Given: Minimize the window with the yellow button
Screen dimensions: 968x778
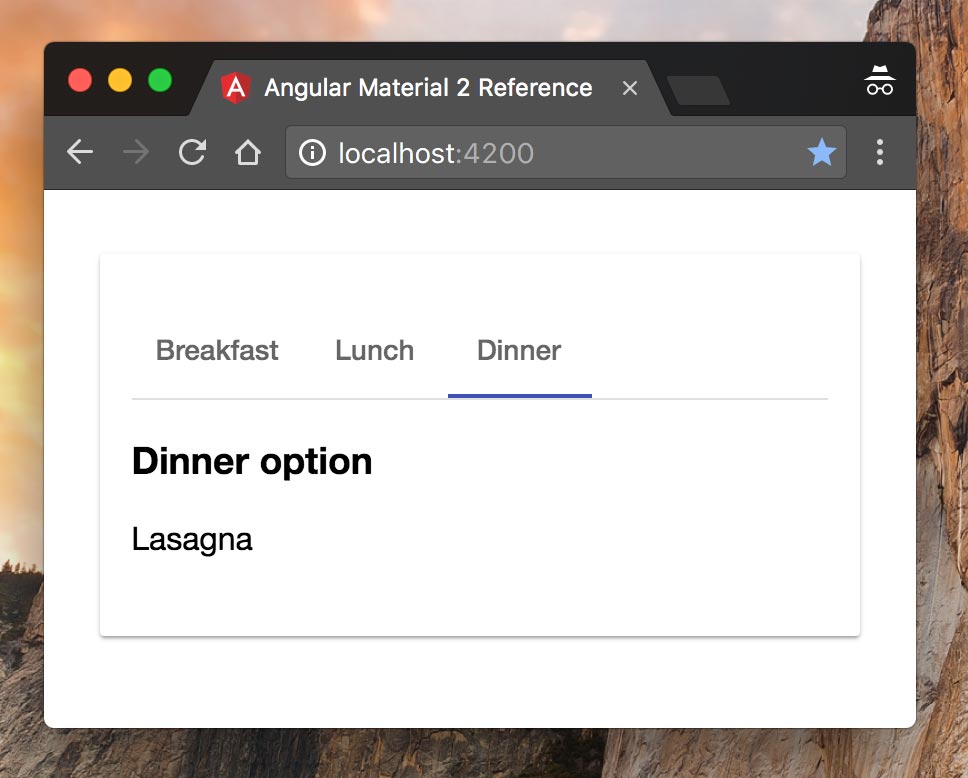Looking at the screenshot, I should [120, 80].
